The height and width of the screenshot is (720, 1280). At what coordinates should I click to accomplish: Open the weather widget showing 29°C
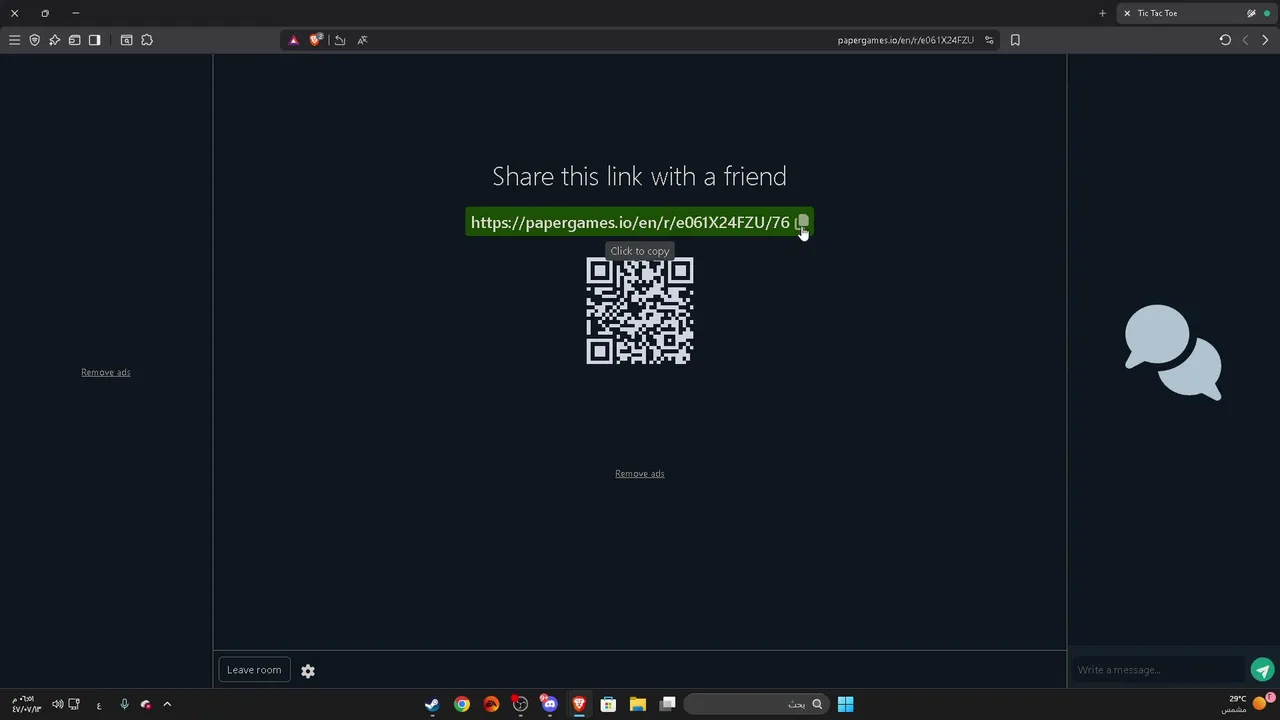(x=1247, y=704)
